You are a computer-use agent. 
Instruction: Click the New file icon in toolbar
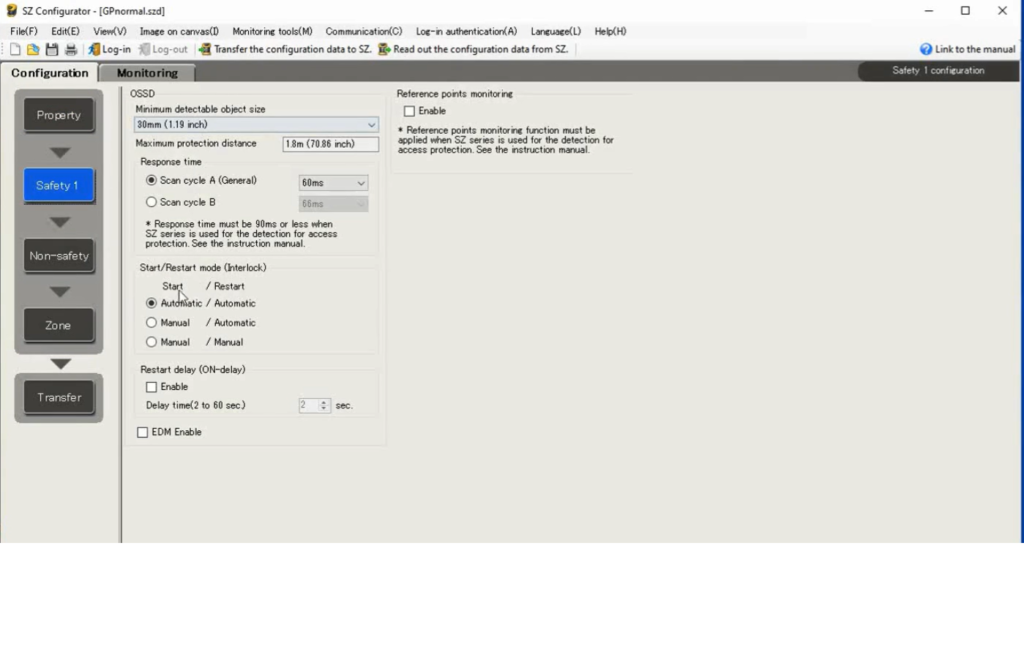15,49
